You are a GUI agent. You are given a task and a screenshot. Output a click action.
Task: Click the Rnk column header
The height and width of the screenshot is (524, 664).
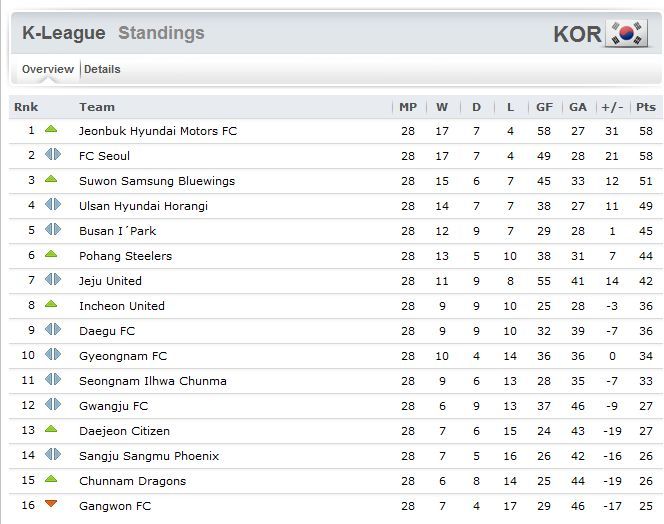26,107
